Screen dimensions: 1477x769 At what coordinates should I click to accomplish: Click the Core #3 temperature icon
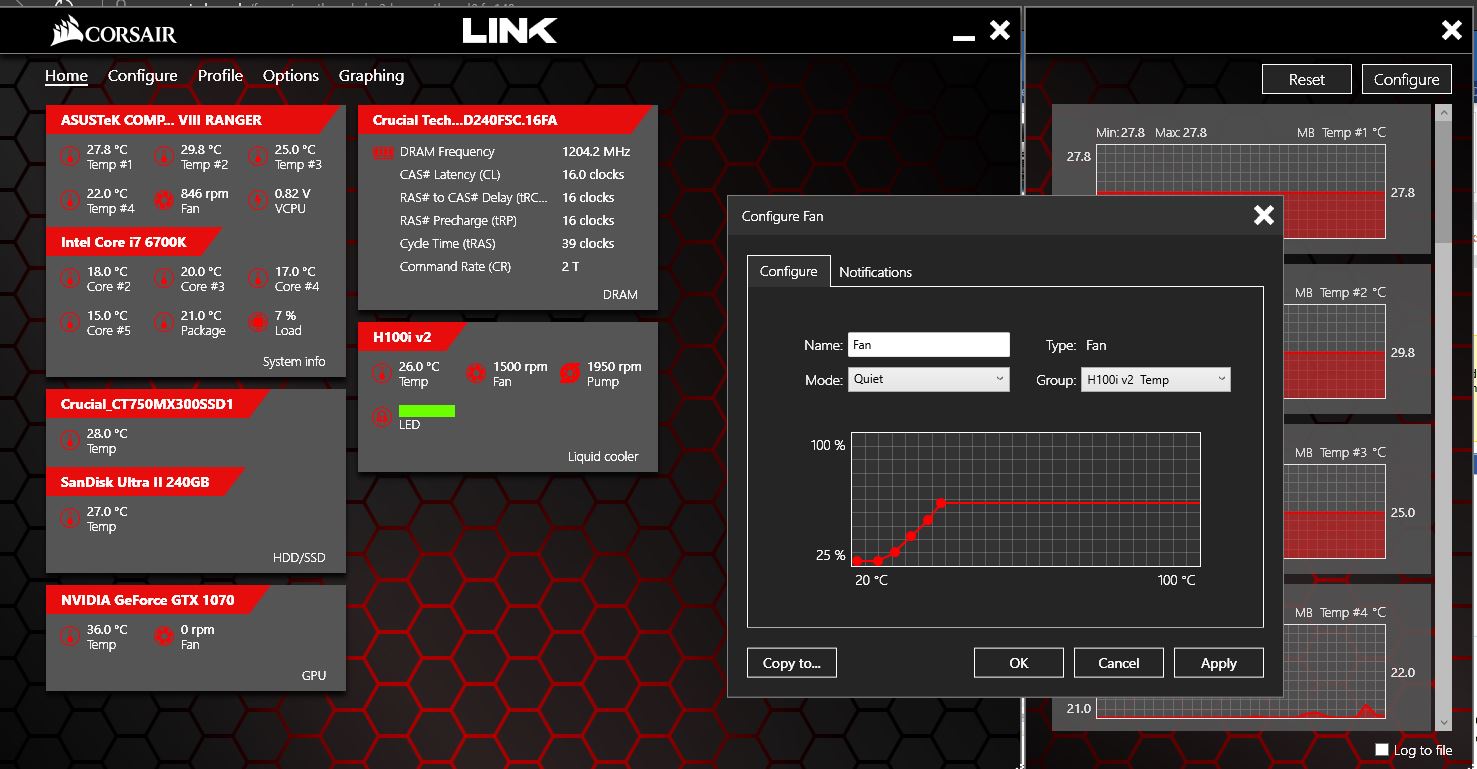coord(164,278)
